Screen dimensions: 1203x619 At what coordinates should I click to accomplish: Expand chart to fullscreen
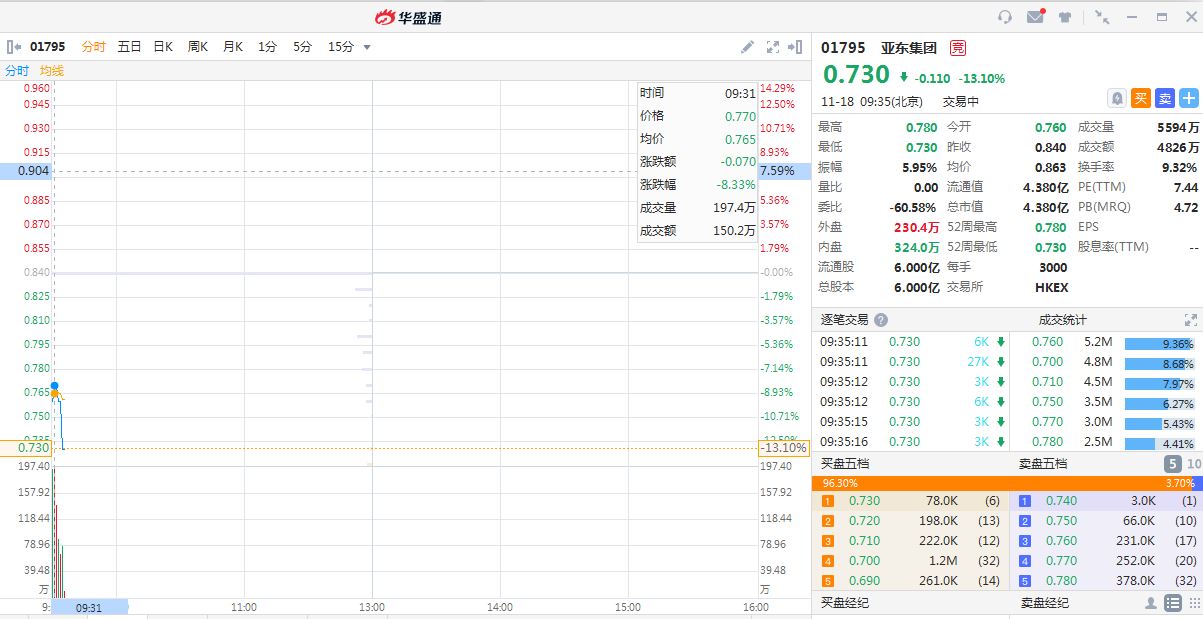(772, 47)
